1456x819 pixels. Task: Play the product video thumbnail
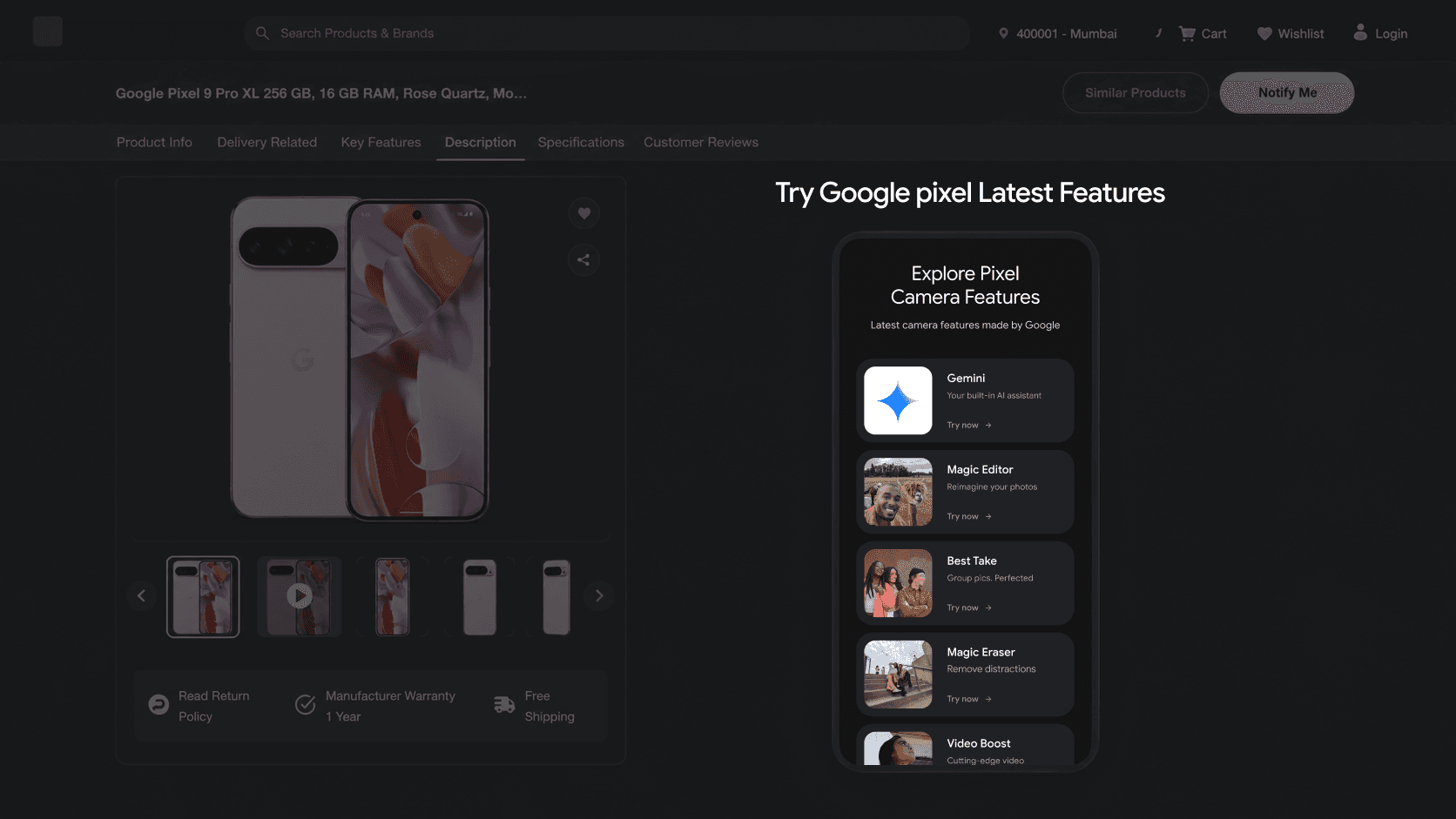click(300, 596)
